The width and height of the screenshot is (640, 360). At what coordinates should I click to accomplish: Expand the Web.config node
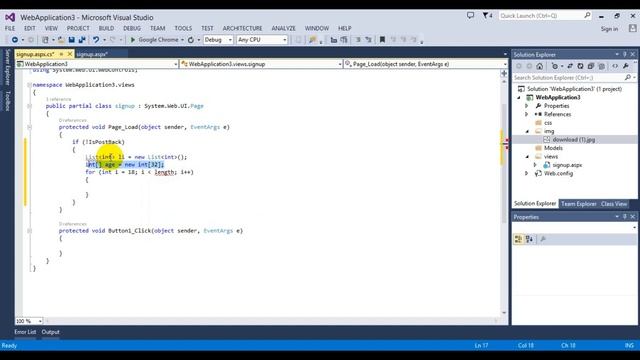[527, 173]
